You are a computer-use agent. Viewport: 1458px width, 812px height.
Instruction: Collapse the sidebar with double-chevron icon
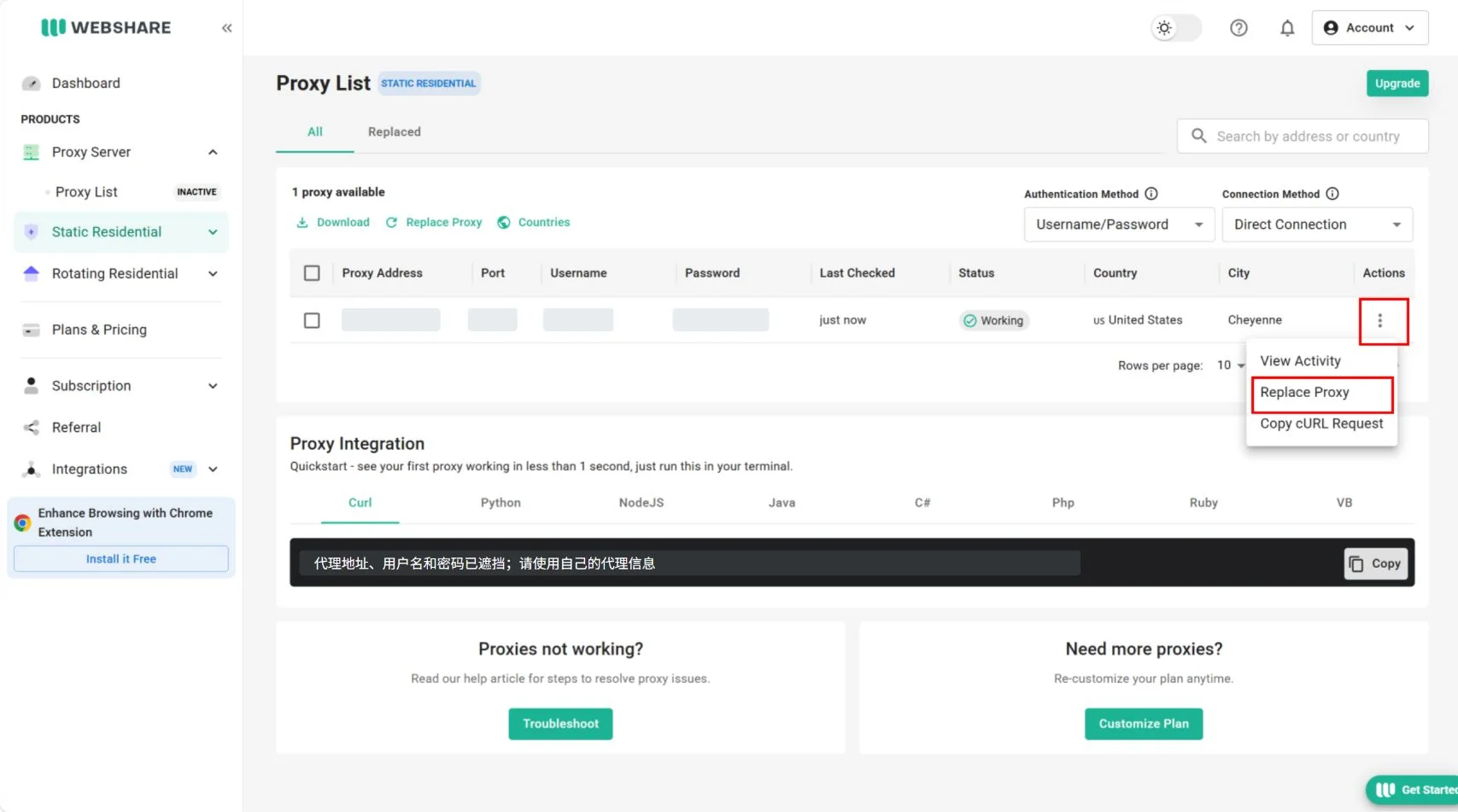coord(226,28)
